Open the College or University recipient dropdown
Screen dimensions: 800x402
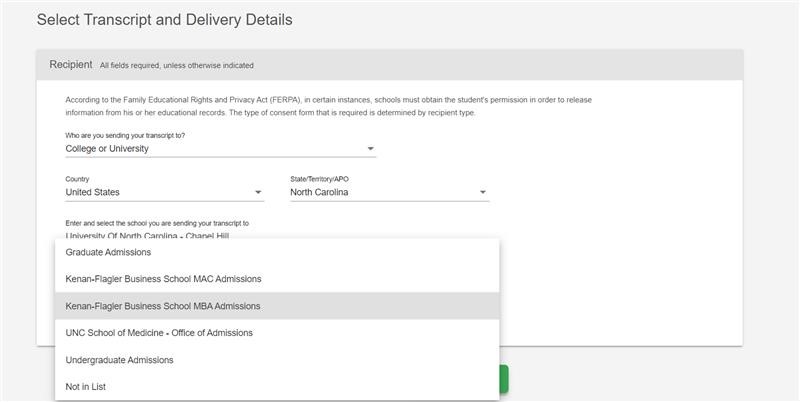coord(215,149)
